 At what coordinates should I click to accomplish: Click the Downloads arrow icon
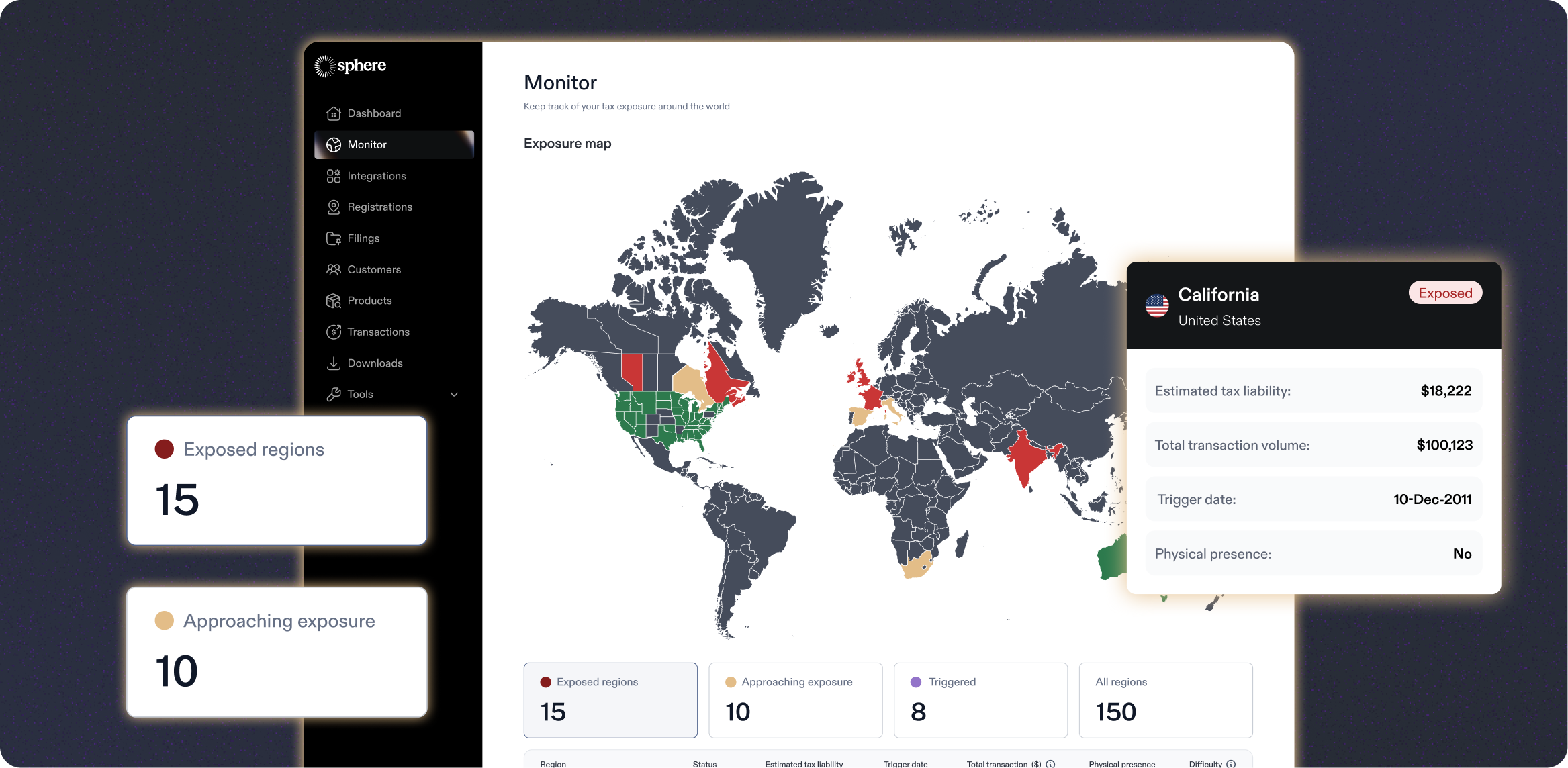tap(333, 363)
